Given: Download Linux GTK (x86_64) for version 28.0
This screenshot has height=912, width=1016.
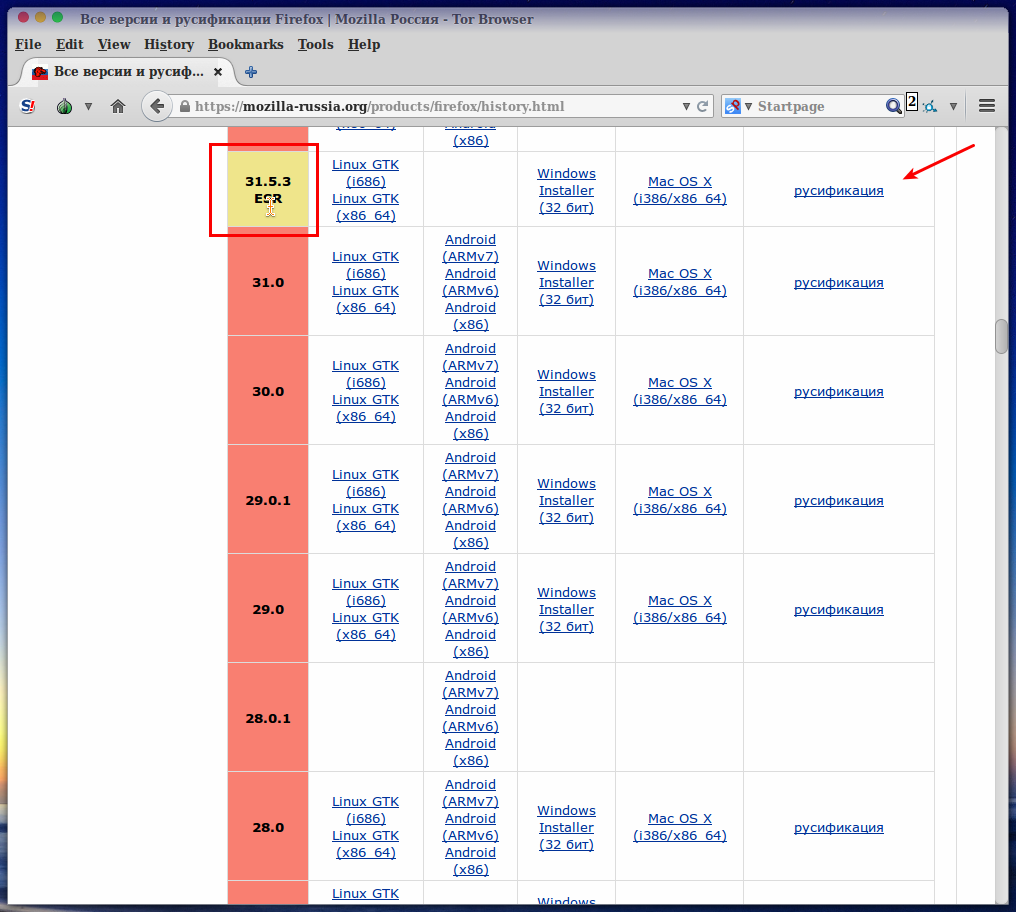Looking at the screenshot, I should pos(365,843).
